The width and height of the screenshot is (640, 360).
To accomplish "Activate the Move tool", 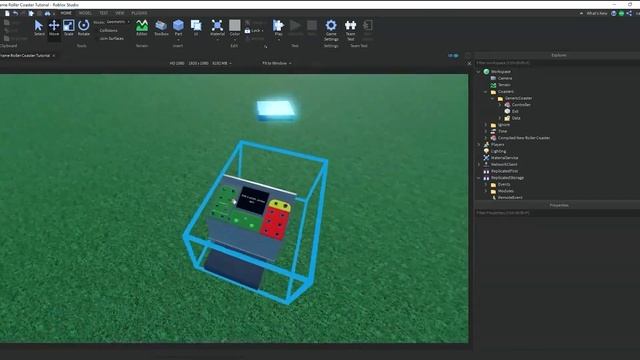I will click(x=54, y=27).
